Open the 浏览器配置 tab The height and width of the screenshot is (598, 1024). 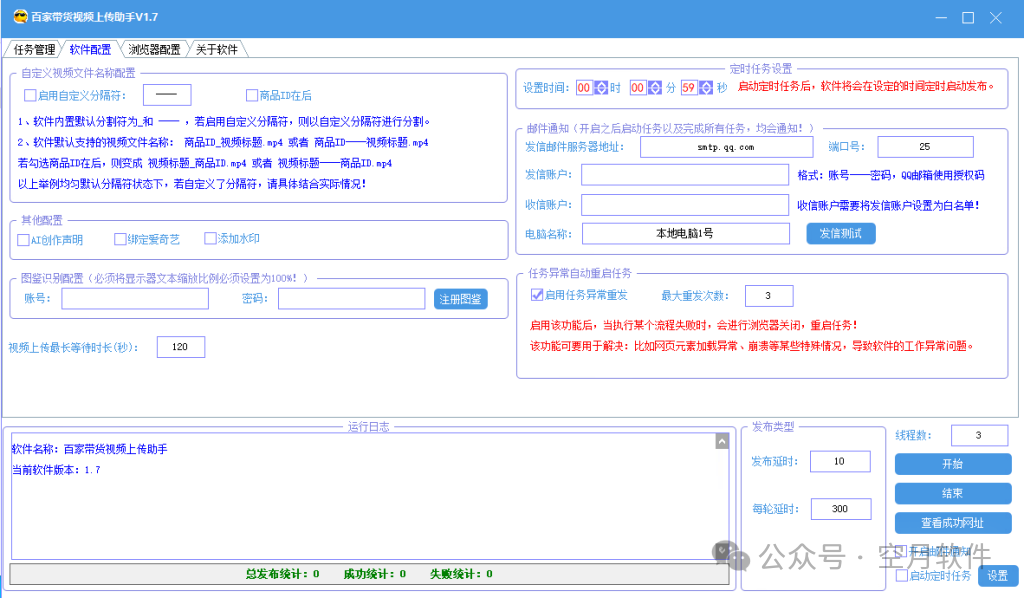[x=154, y=50]
